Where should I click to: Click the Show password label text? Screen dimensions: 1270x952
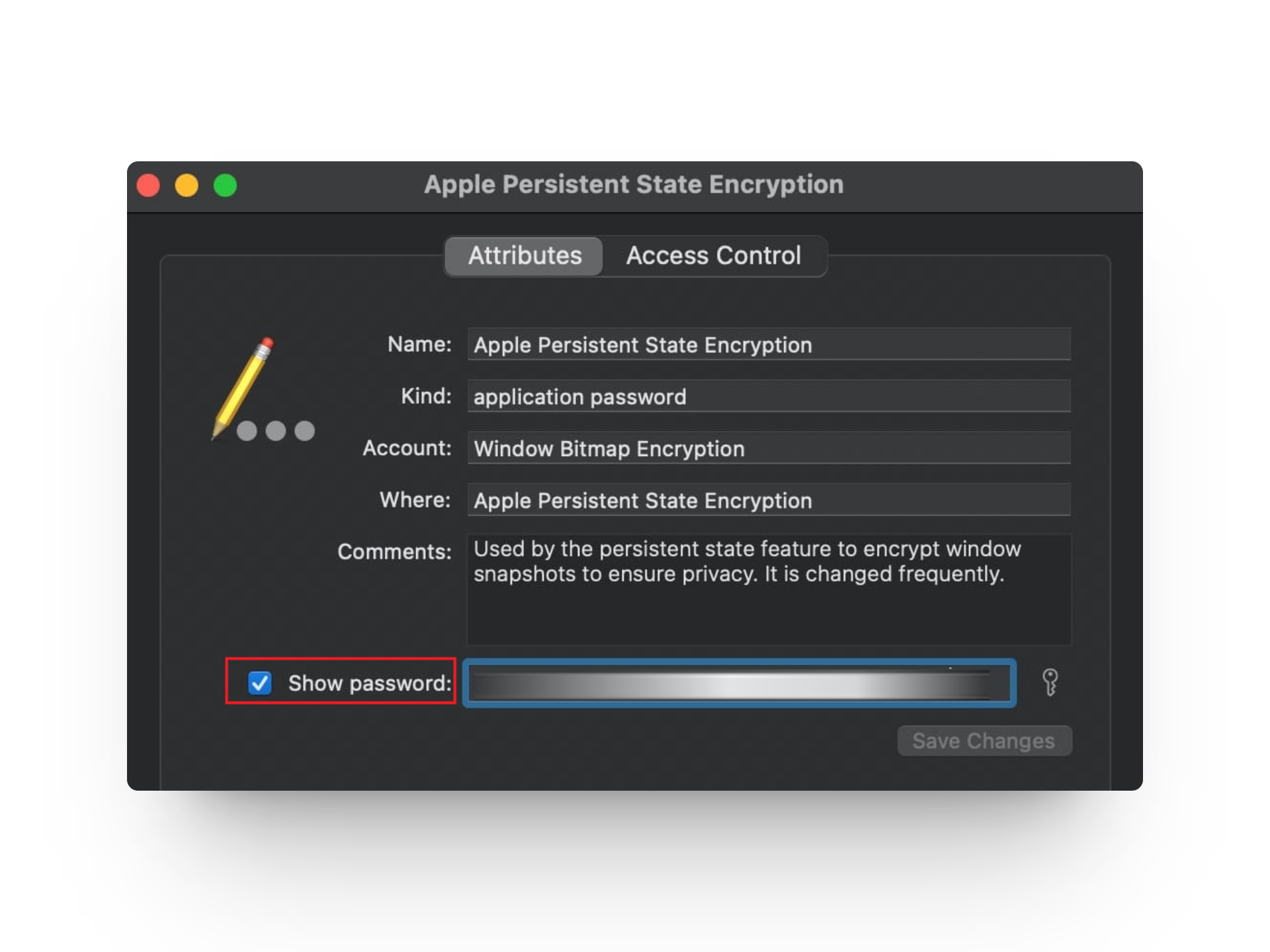[370, 683]
